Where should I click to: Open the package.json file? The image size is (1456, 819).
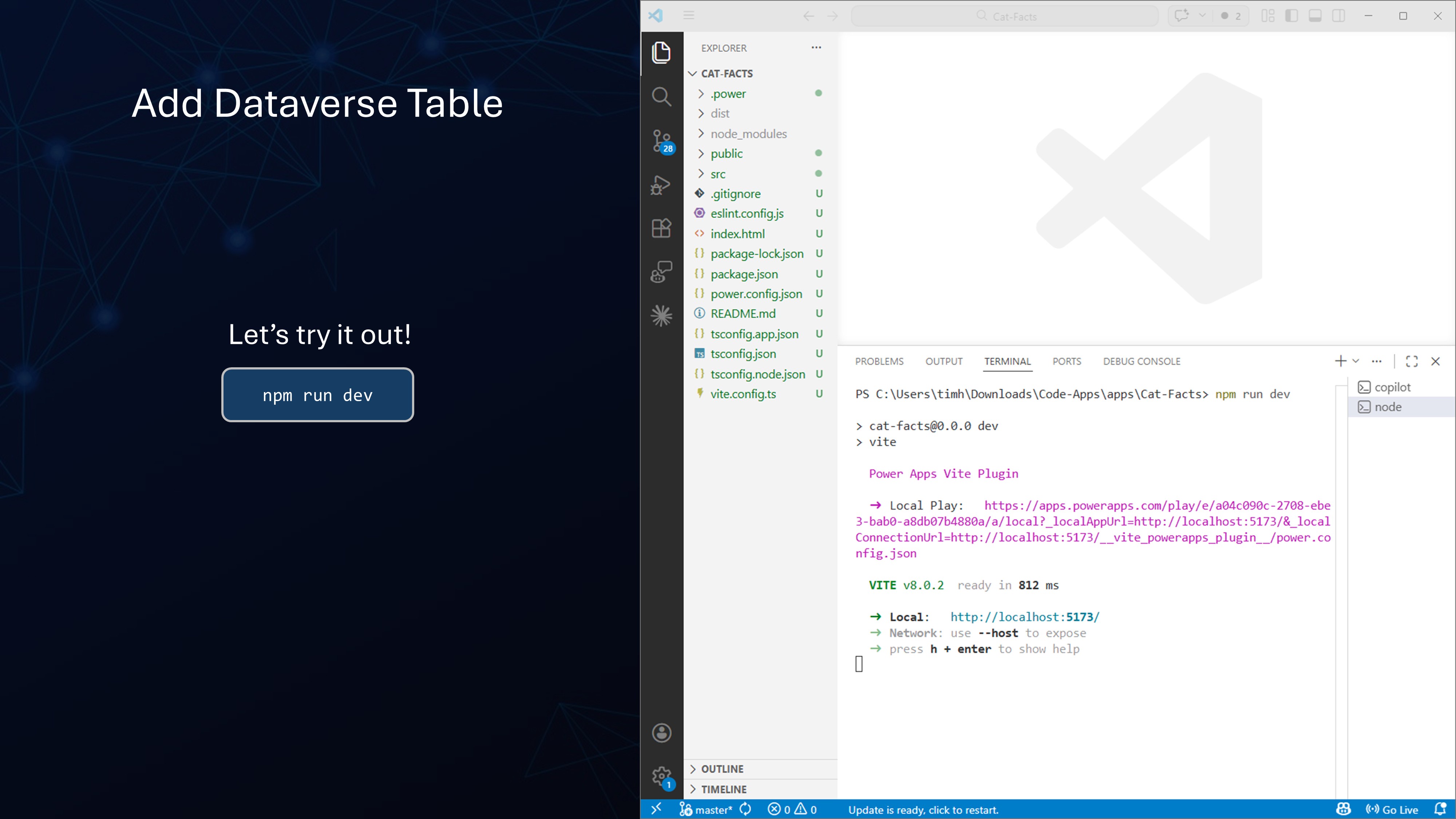point(744,274)
